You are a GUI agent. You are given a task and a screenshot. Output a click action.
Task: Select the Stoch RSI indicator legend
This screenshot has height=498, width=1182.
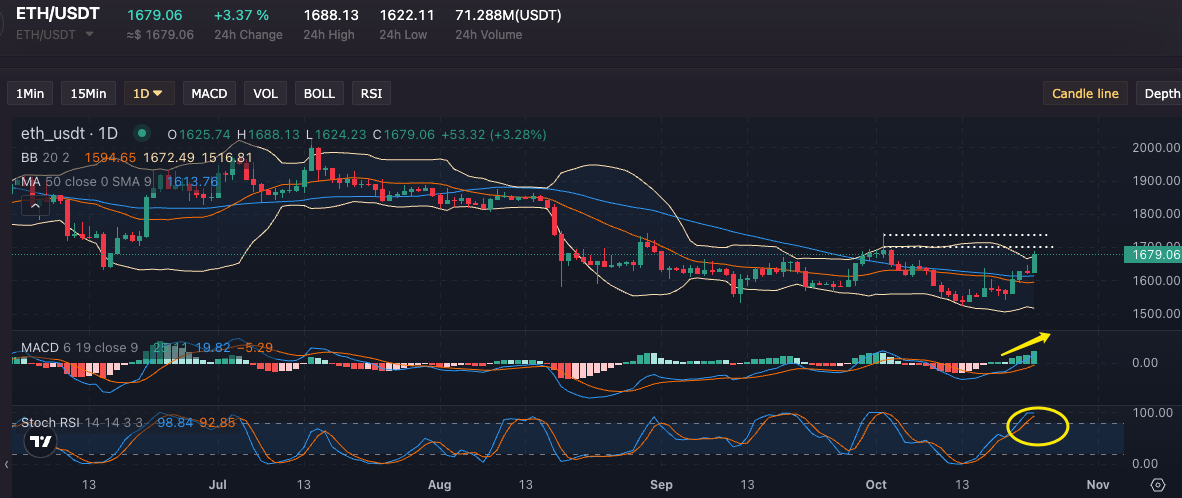52,423
